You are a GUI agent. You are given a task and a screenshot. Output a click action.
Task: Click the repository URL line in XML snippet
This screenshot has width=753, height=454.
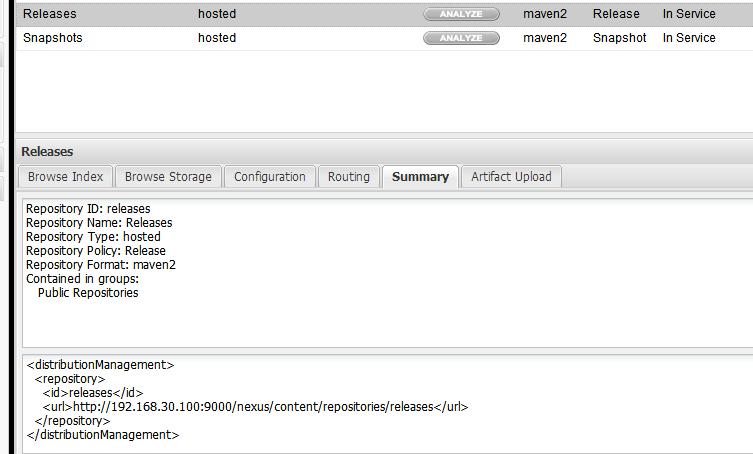[x=255, y=407]
